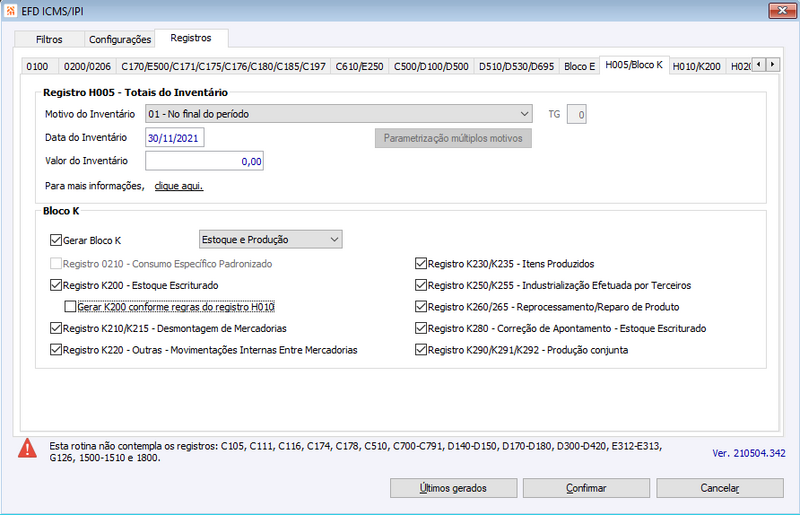Click the Valor do Inventário field
The height and width of the screenshot is (515, 800).
(204, 161)
